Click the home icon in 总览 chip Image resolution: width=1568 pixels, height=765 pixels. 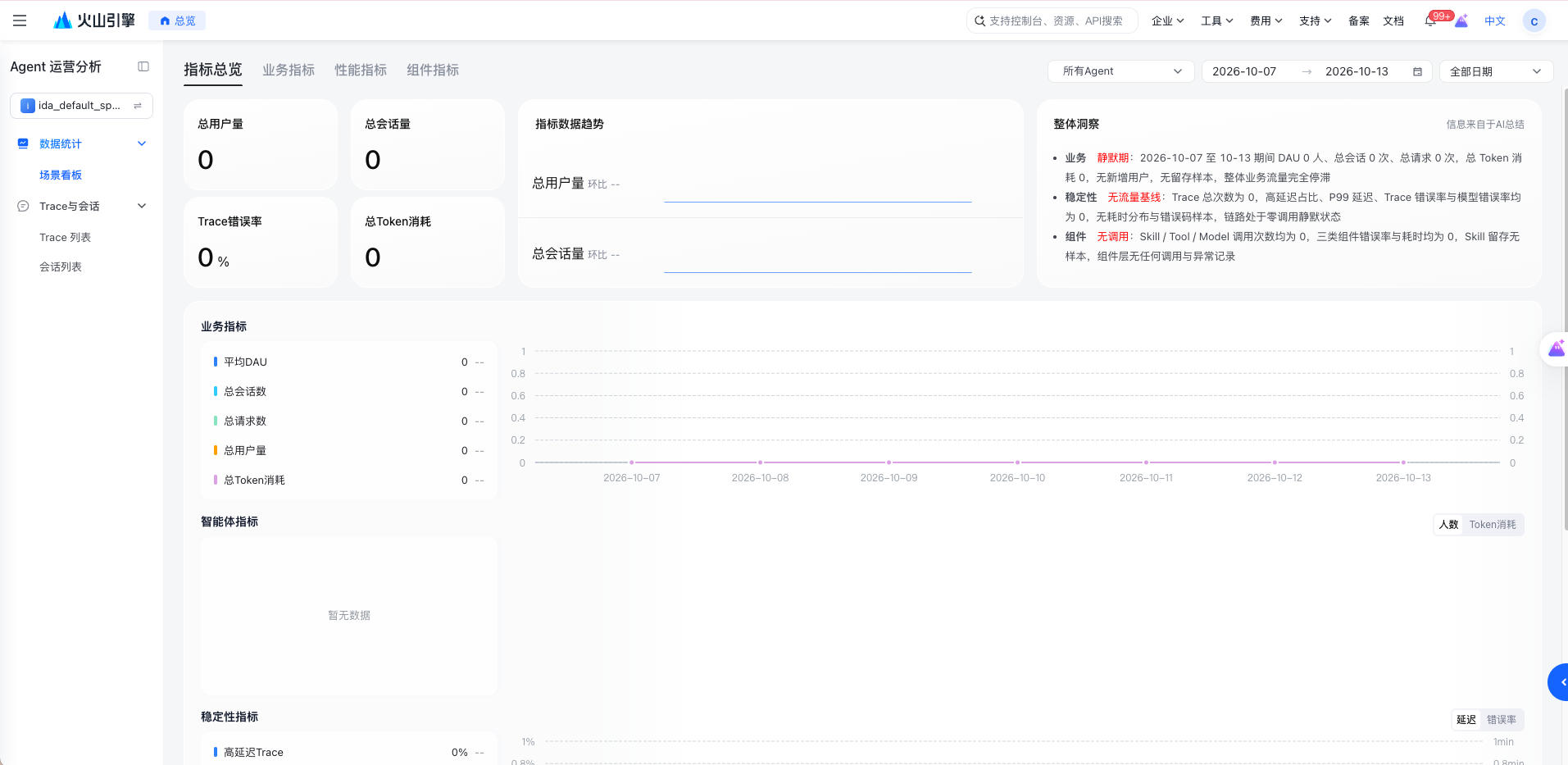click(x=165, y=20)
